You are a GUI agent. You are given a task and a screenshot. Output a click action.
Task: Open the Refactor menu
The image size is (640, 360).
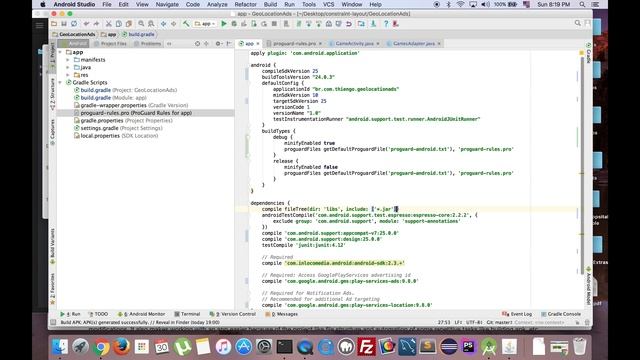click(245, 4)
